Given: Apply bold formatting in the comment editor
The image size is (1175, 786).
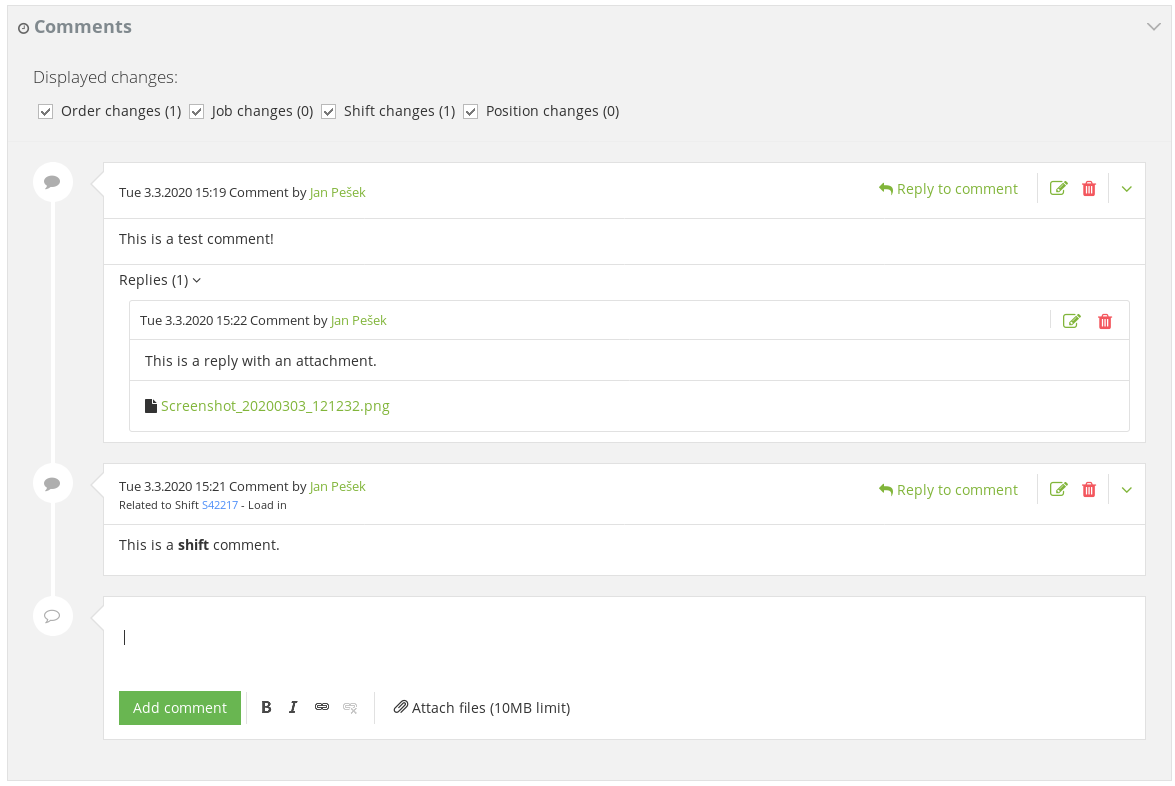Looking at the screenshot, I should [265, 707].
